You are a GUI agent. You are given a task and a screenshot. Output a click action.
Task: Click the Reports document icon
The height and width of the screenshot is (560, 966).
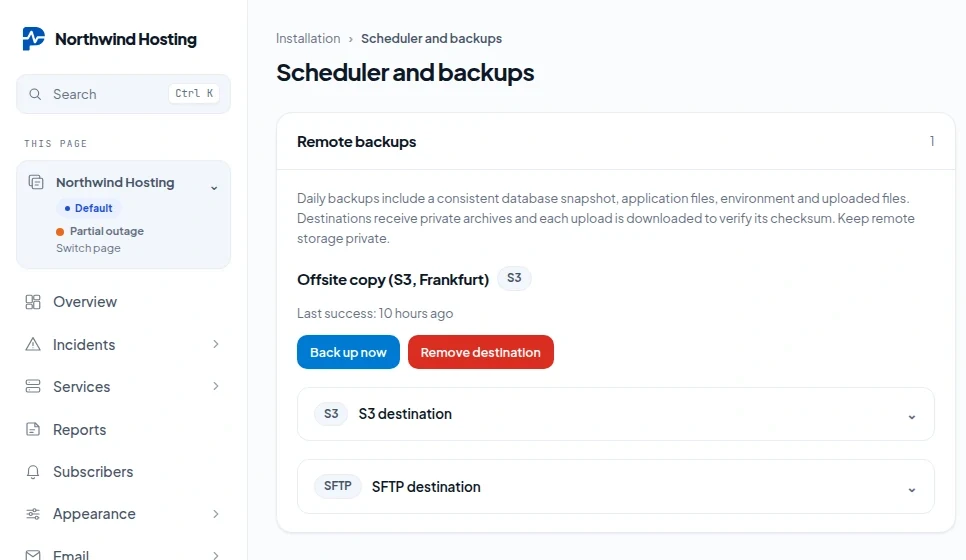click(33, 429)
